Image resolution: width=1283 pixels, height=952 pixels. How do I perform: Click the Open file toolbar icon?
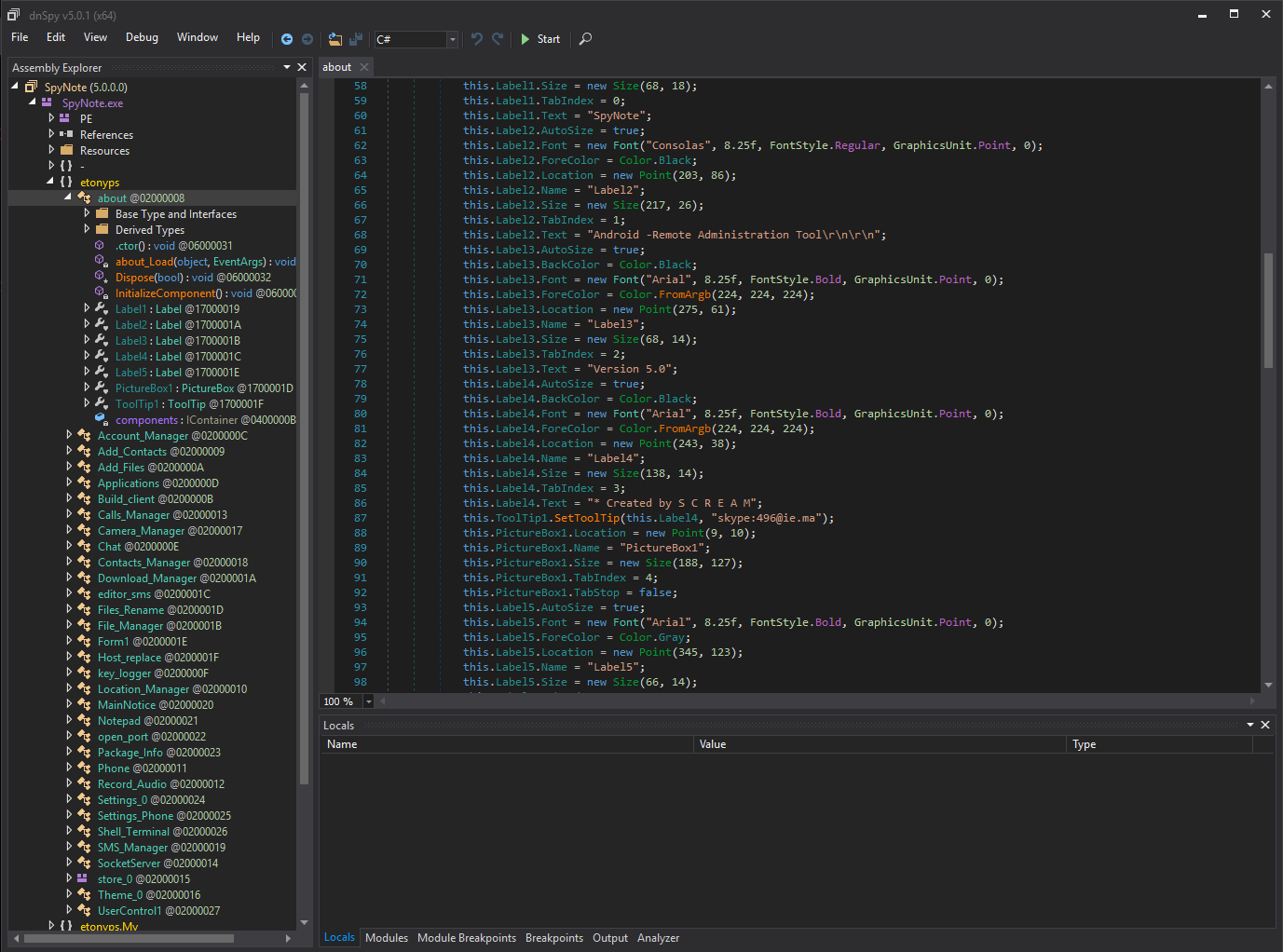pos(335,39)
